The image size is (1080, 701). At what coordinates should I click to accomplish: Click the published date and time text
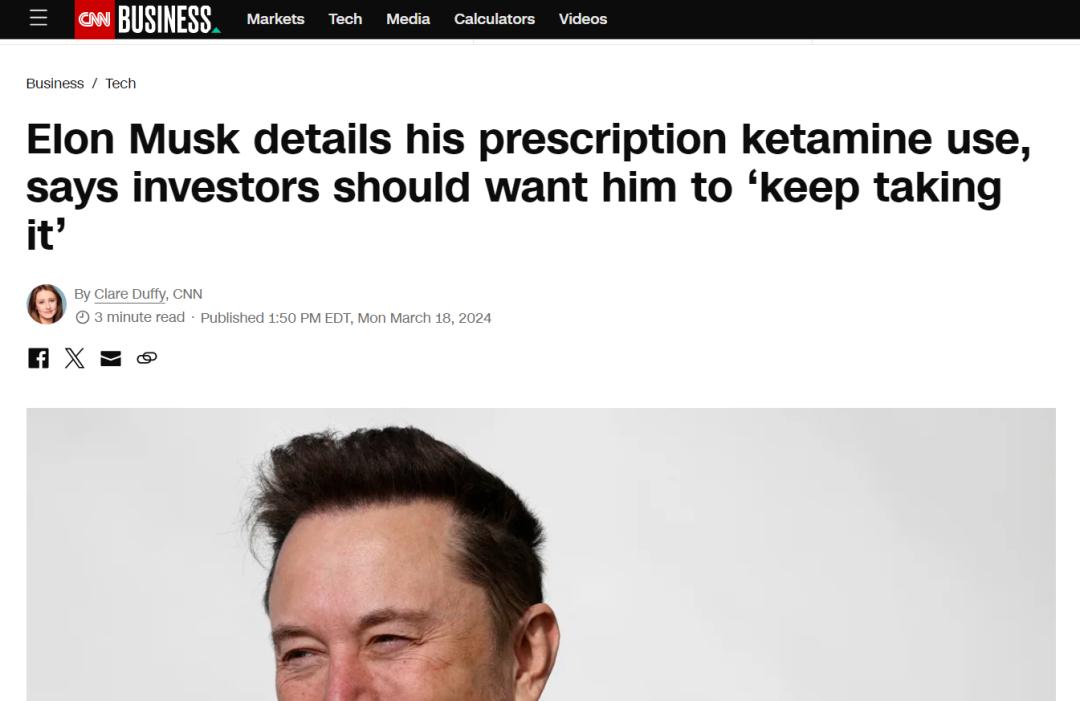click(x=346, y=318)
